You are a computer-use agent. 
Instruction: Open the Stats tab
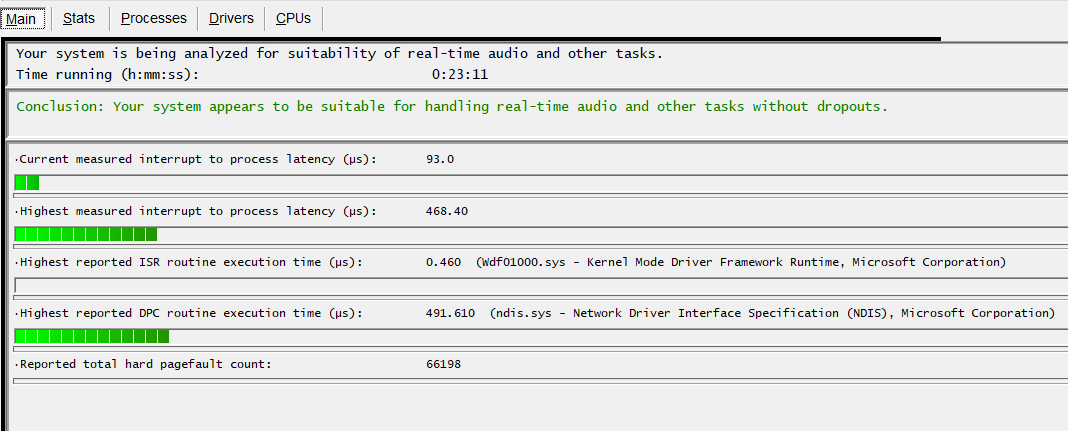point(79,18)
